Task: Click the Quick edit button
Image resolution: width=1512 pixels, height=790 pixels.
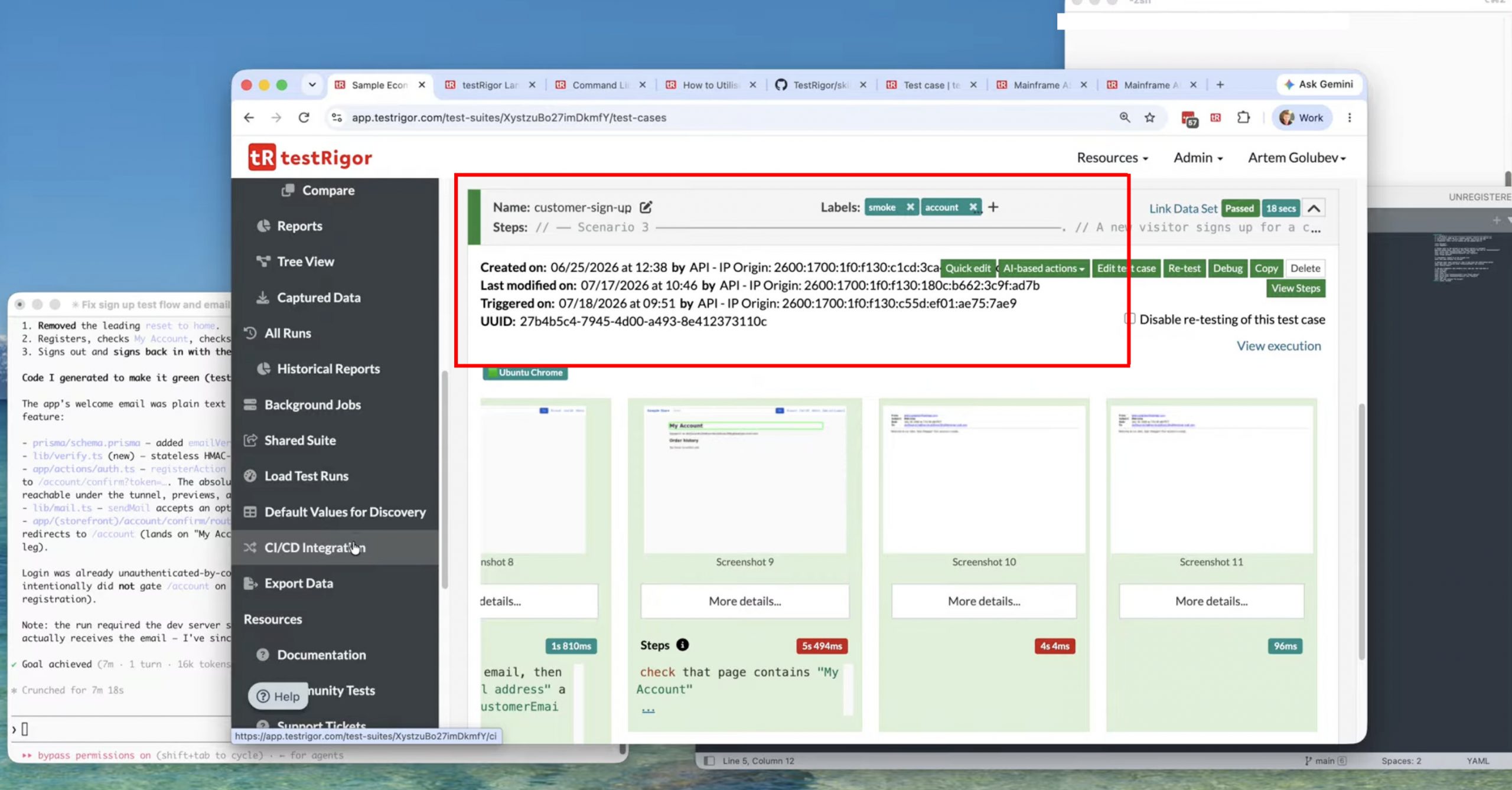Action: point(968,268)
